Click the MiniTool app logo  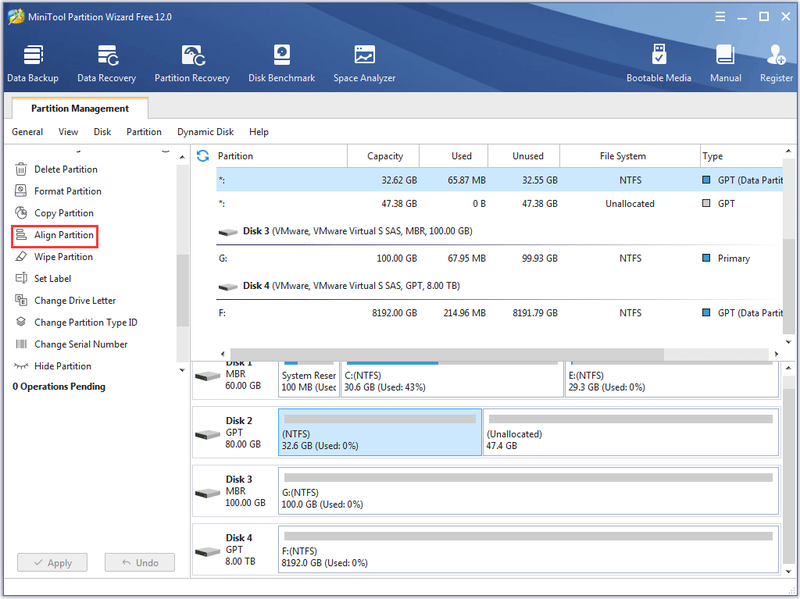pyautogui.click(x=16, y=16)
